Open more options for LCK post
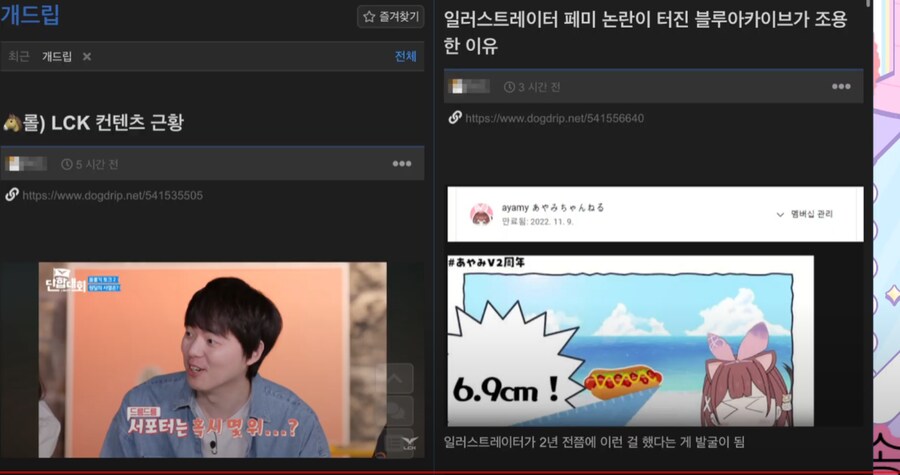Screen dimensions: 900x475 [x=402, y=164]
